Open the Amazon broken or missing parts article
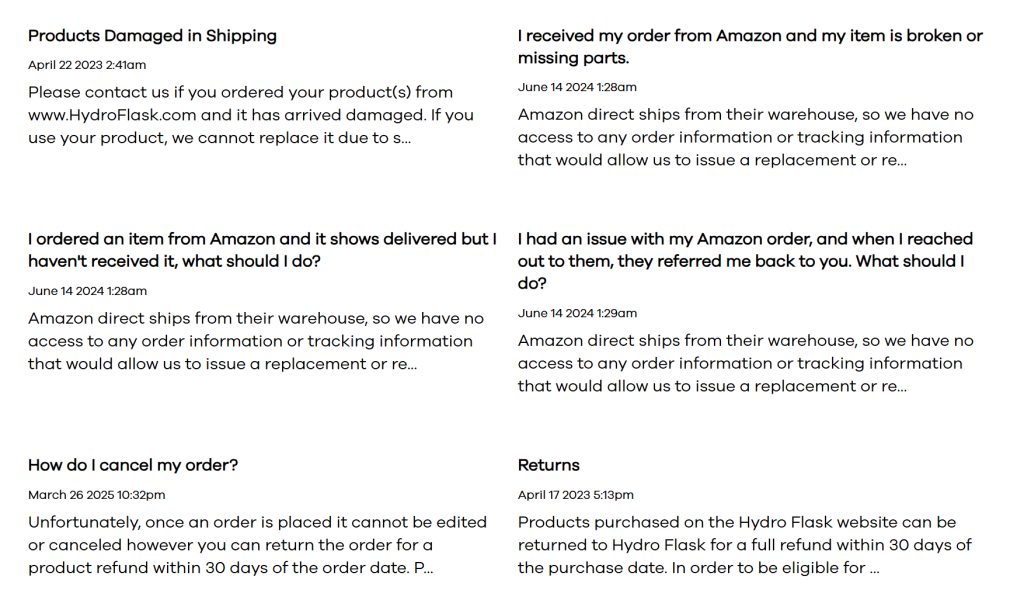The image size is (1024, 600). click(750, 47)
